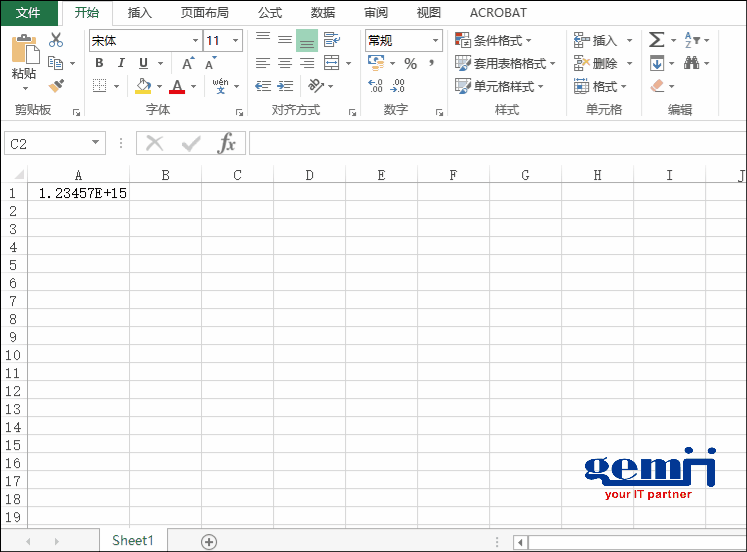Toggle Italic formatting
The width and height of the screenshot is (747, 552).
[121, 63]
